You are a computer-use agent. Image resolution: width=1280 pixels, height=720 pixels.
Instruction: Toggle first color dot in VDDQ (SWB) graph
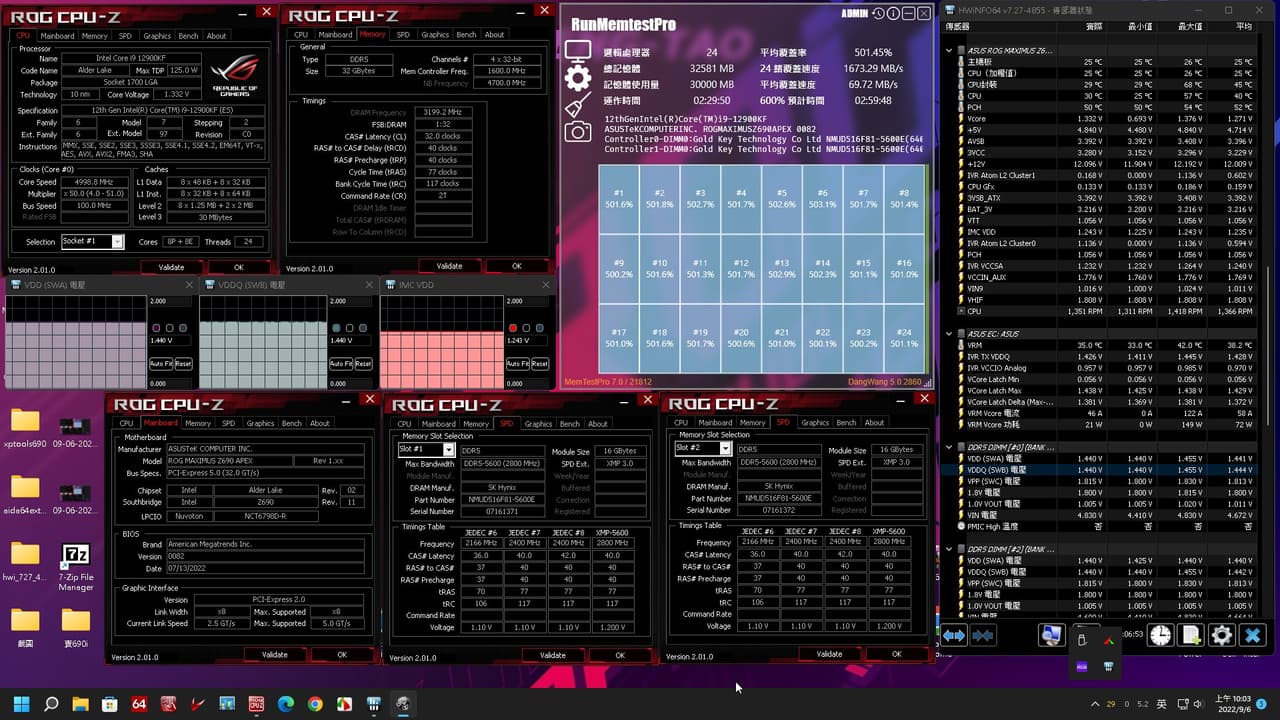pos(336,328)
